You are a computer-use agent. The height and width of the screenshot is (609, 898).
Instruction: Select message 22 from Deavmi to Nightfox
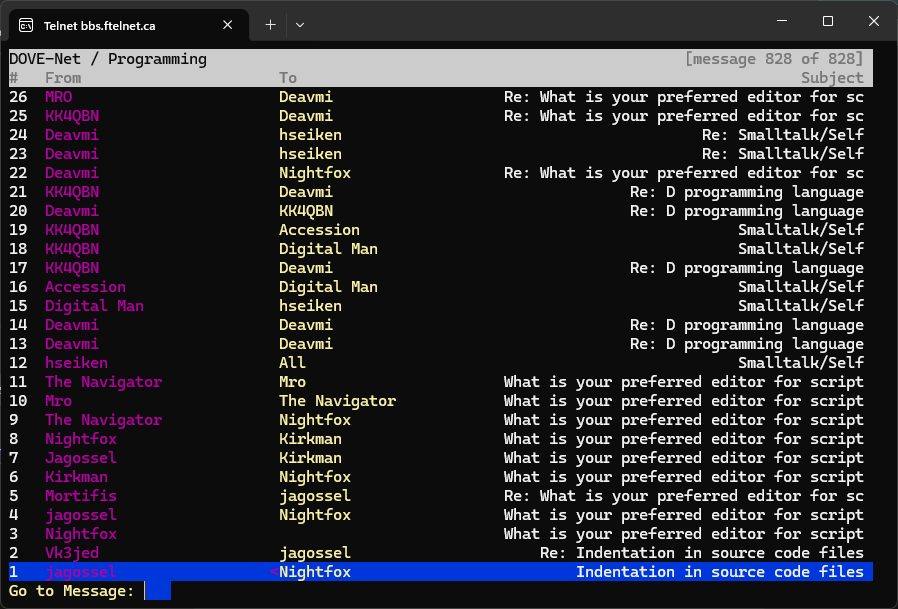pos(440,172)
